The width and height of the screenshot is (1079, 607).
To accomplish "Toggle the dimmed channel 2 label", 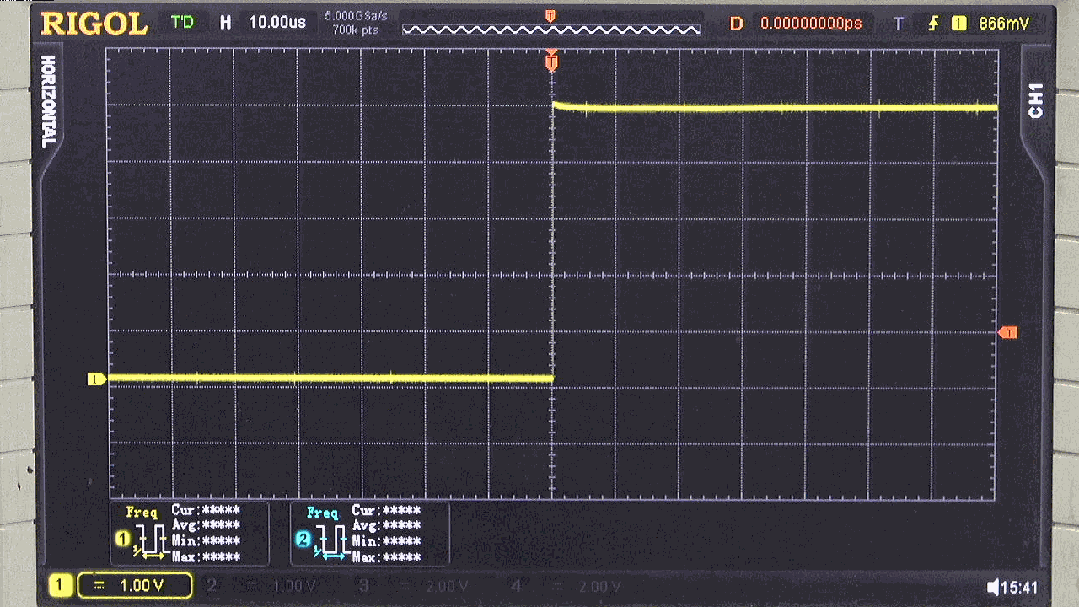I will coord(212,586).
